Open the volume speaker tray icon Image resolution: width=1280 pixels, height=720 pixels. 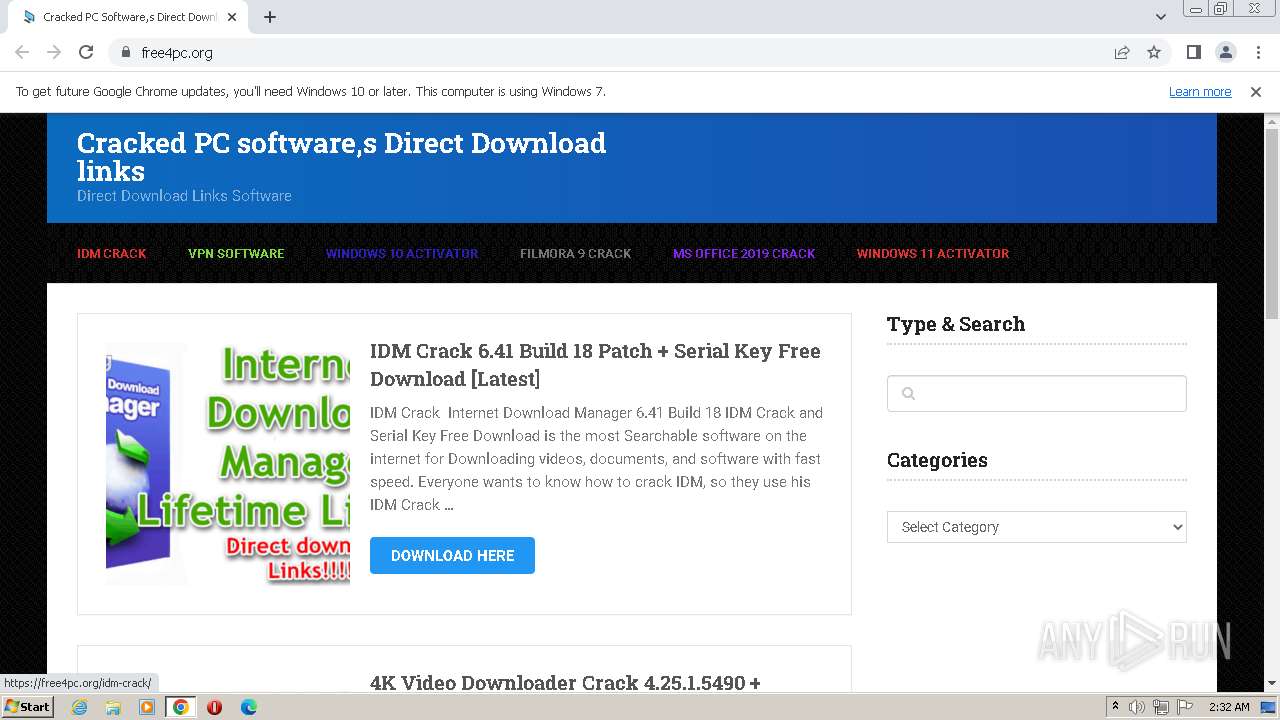tap(1137, 707)
